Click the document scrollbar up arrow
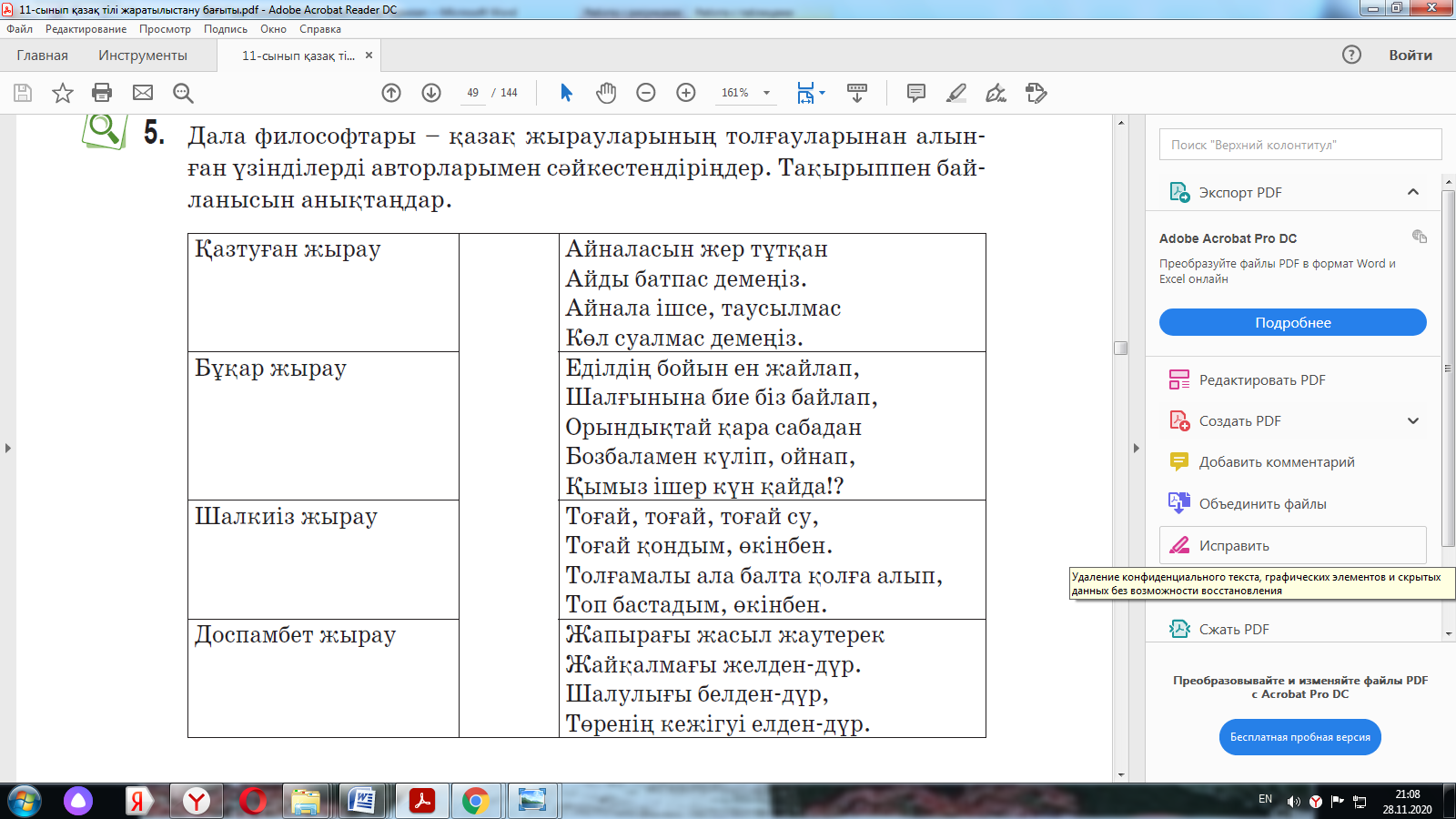The width and height of the screenshot is (1456, 819). click(x=1121, y=123)
